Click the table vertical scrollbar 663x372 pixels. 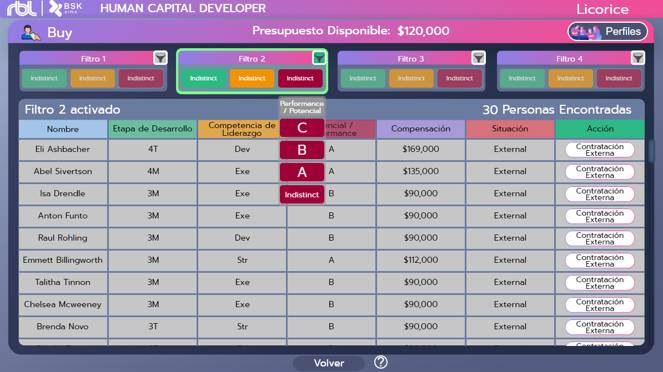click(652, 151)
